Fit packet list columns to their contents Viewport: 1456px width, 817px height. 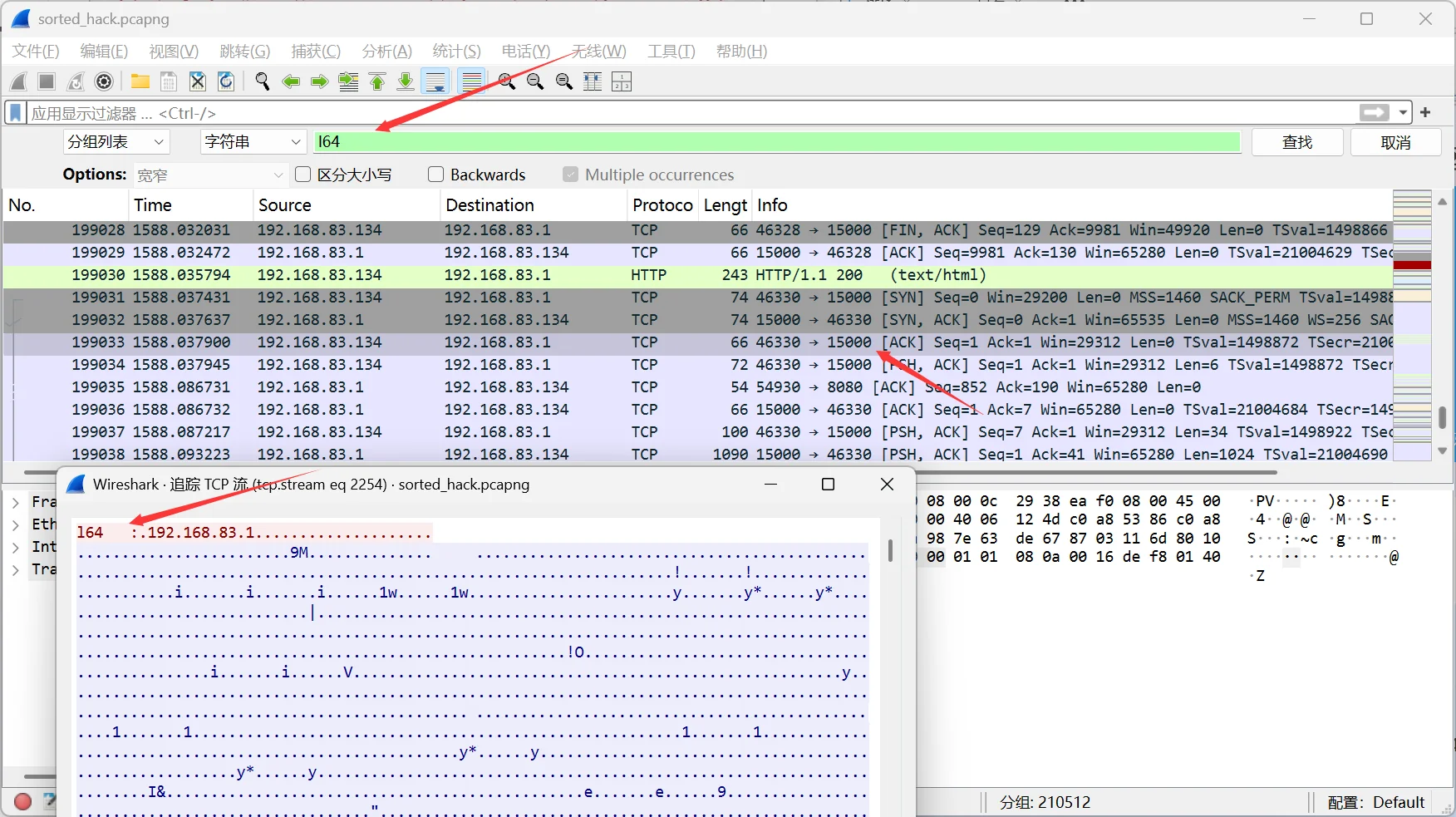593,81
